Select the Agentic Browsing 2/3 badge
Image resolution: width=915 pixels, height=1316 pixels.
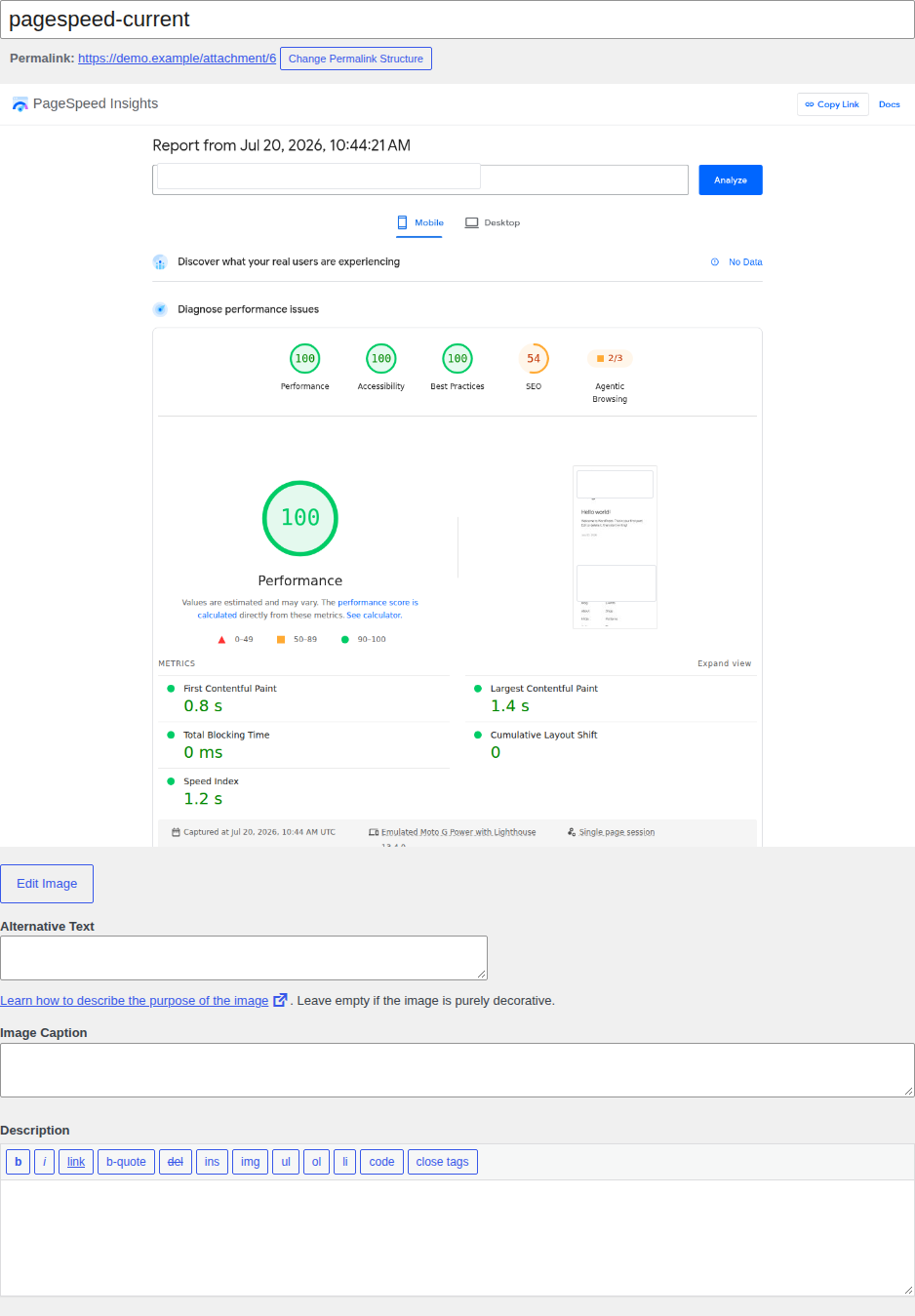(x=610, y=358)
